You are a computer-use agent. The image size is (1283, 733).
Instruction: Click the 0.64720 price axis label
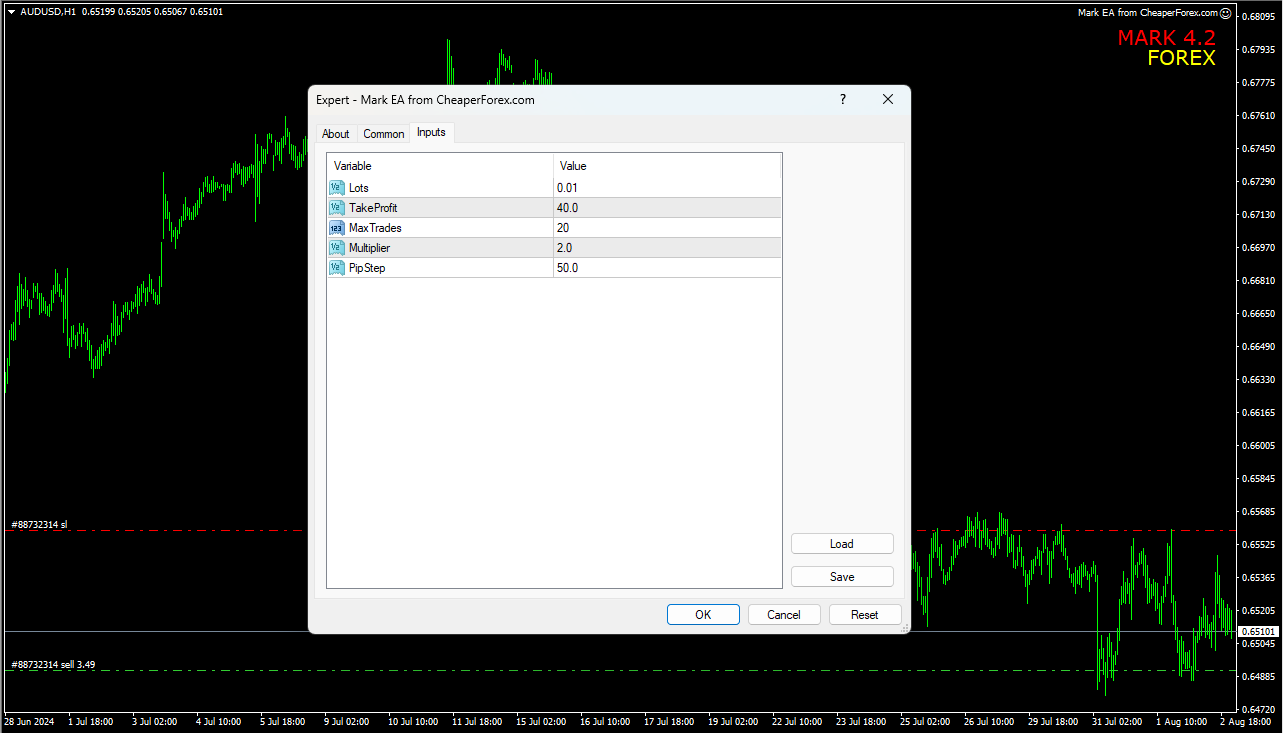(1258, 709)
